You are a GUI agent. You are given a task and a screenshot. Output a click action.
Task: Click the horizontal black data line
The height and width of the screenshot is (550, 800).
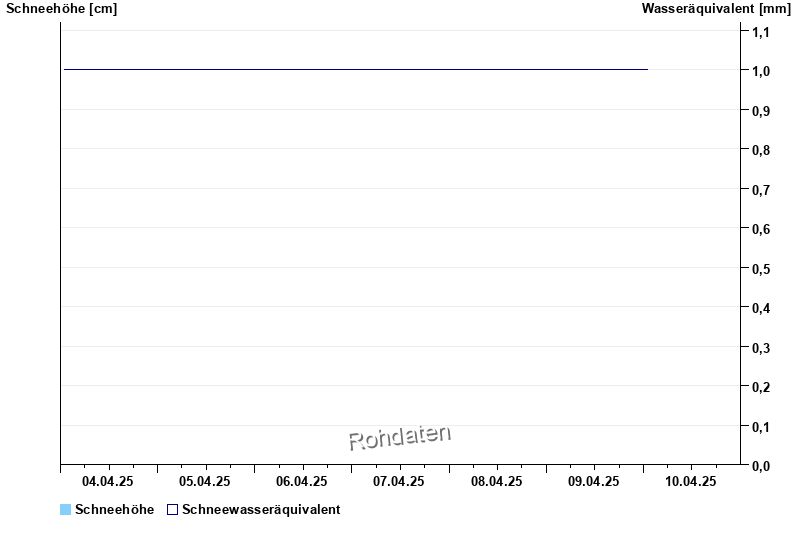pos(355,69)
